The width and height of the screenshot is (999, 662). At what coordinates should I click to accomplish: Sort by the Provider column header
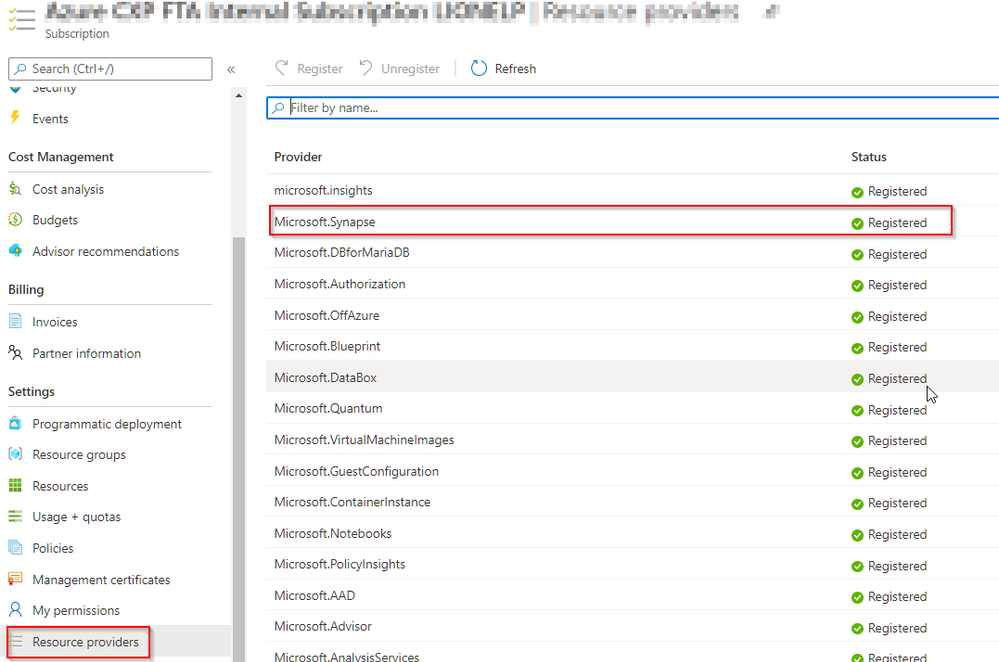point(298,157)
